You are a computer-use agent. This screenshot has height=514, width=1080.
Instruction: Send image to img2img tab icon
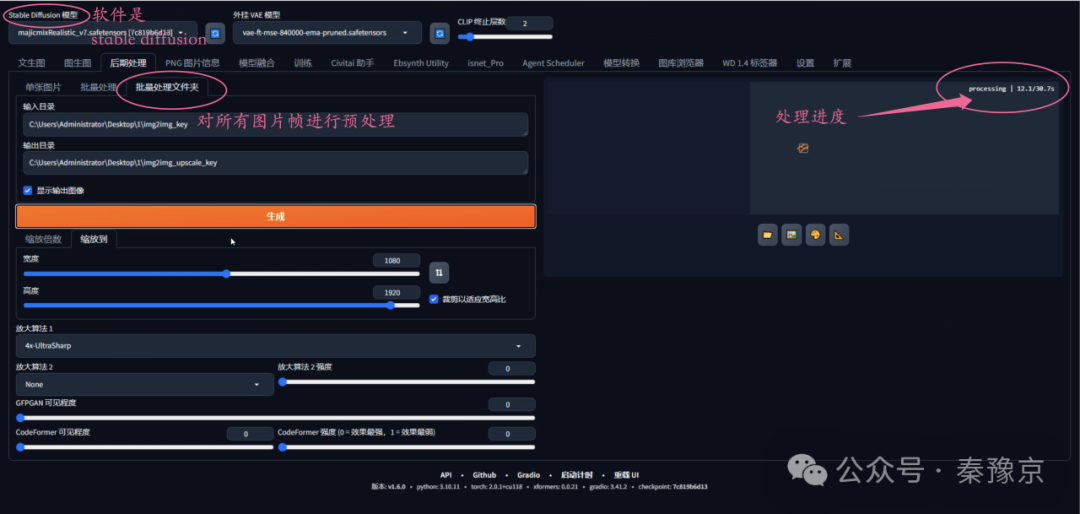(x=791, y=235)
